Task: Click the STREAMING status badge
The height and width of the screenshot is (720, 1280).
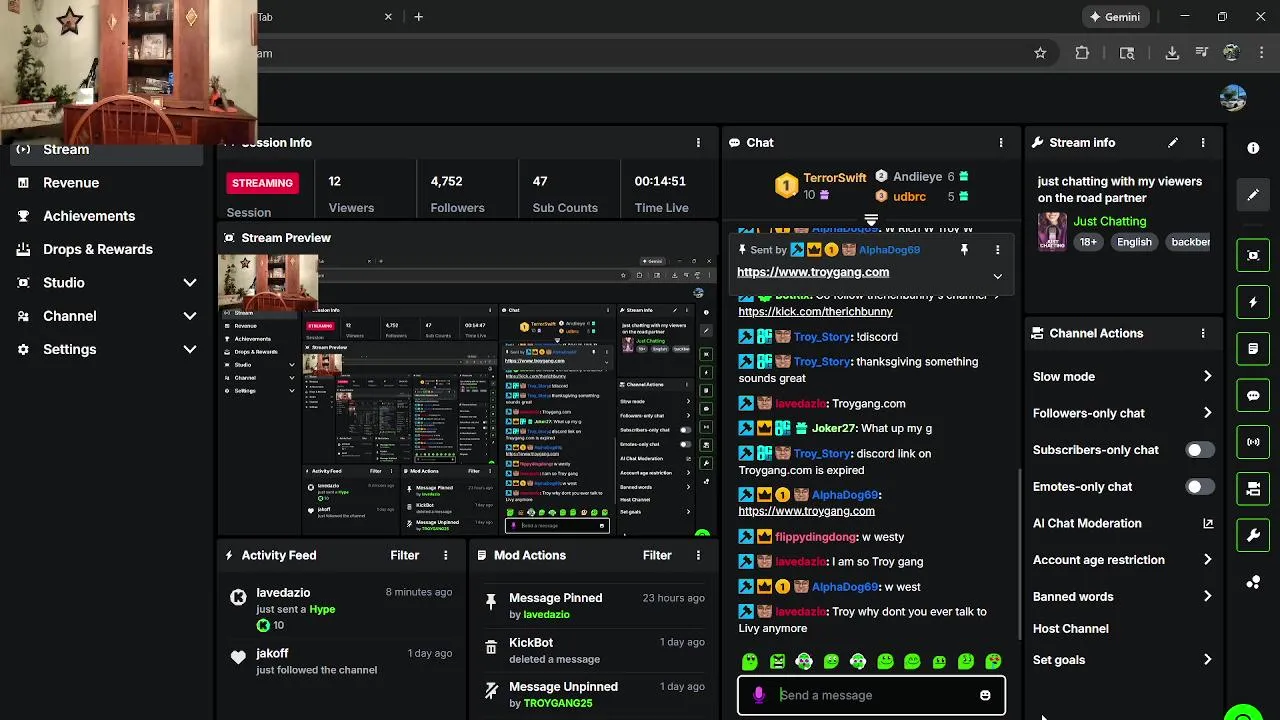Action: click(263, 183)
